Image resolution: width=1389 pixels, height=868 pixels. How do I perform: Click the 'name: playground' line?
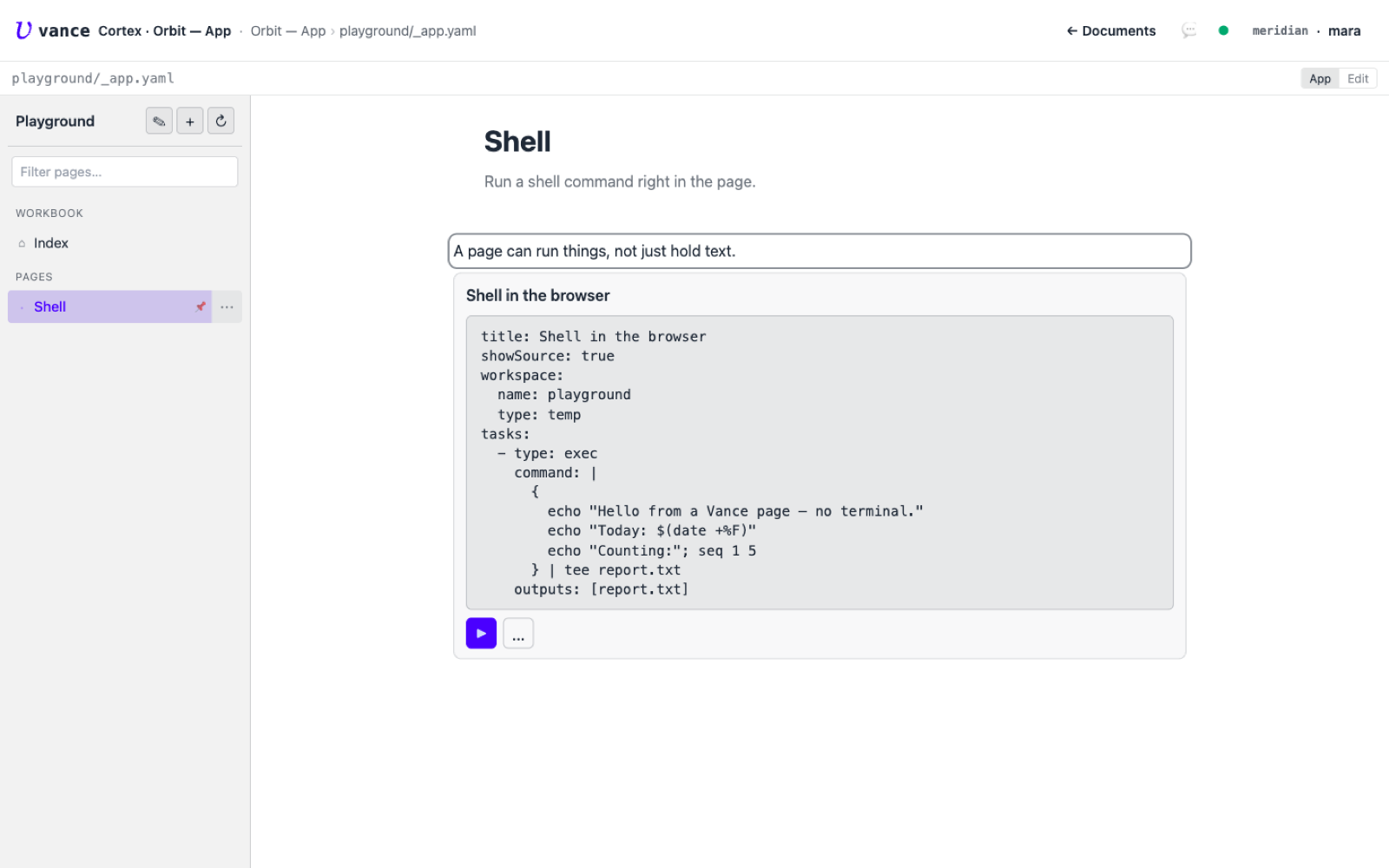[x=564, y=395]
